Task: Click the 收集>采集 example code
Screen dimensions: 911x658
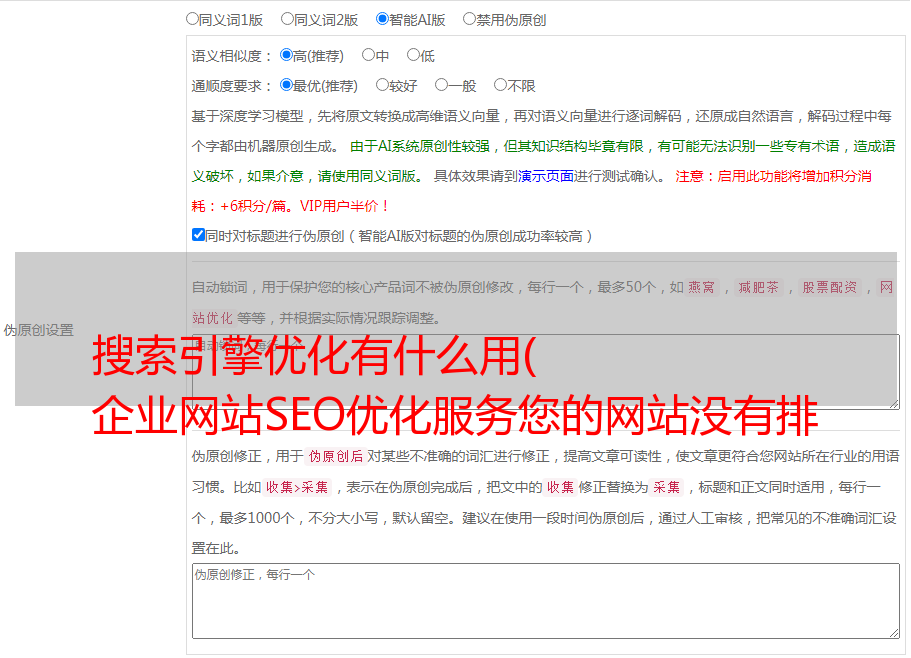Action: pos(297,487)
